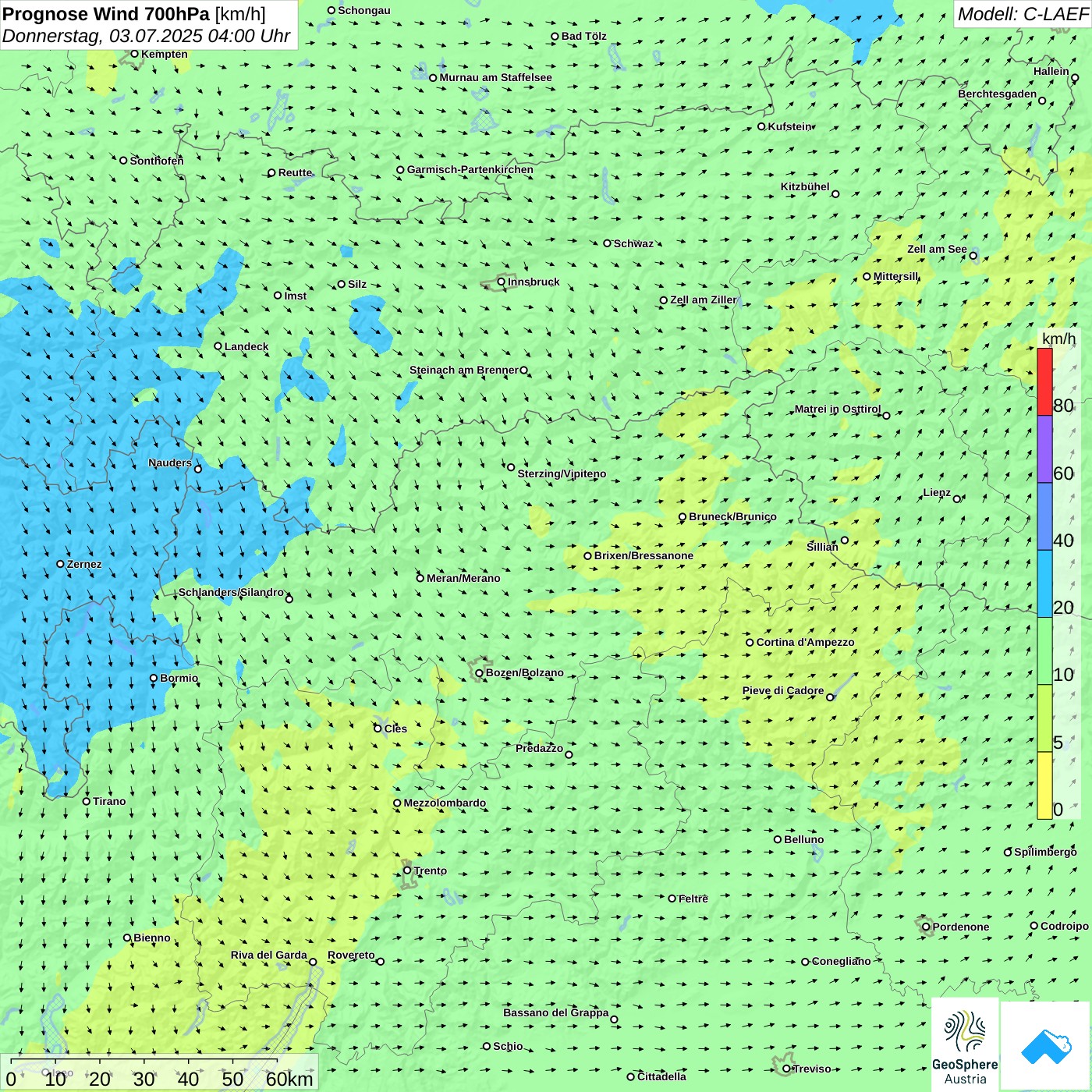Click the Murnau am Staffelsee label

pyautogui.click(x=495, y=77)
